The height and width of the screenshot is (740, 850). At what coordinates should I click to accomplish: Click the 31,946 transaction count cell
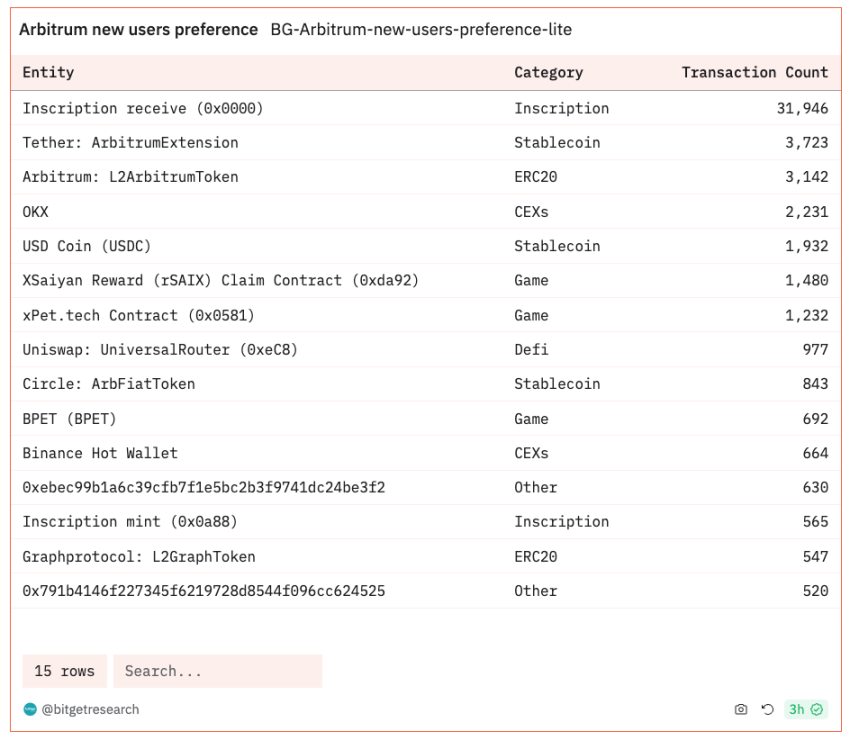pos(802,108)
